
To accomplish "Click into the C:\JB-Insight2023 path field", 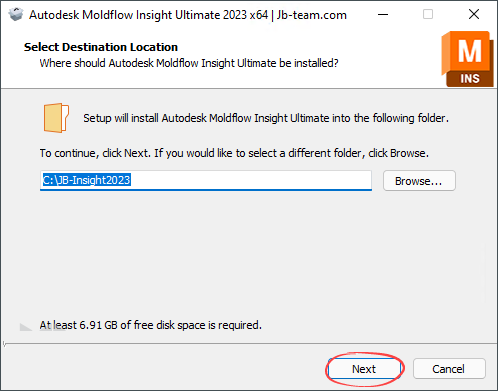I will [x=206, y=180].
